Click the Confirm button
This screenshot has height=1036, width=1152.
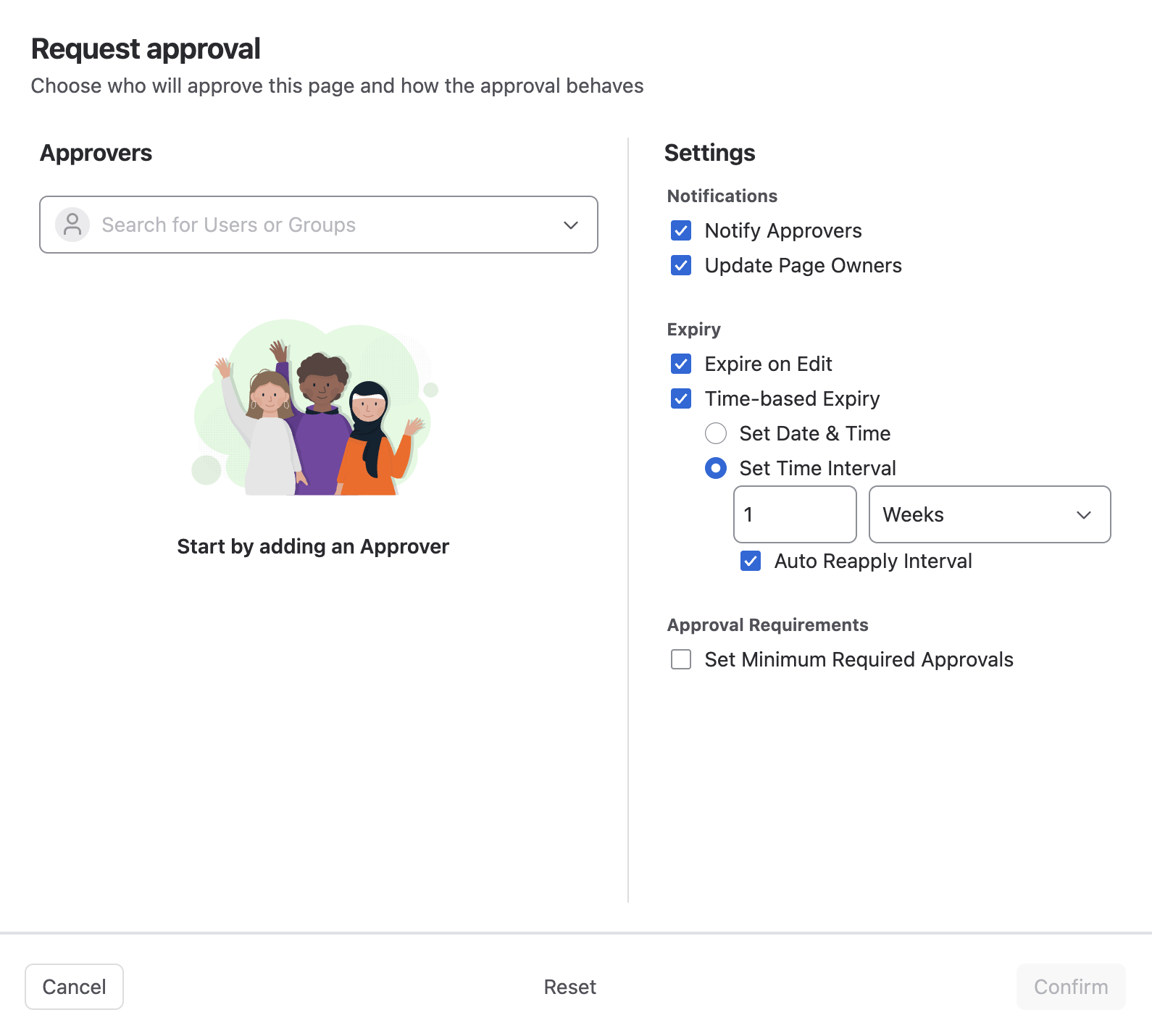pyautogui.click(x=1071, y=987)
